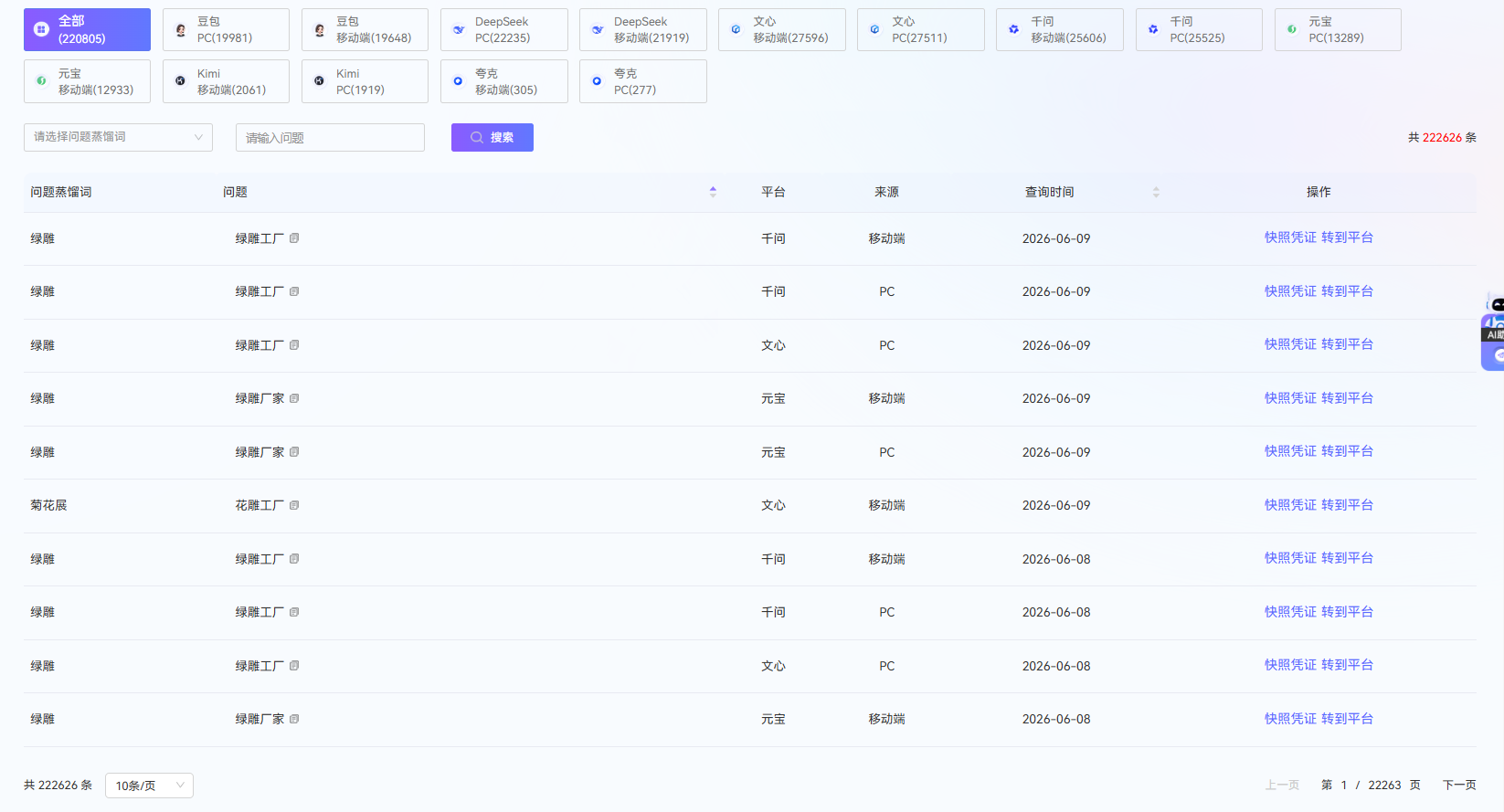
Task: Go to previous page with 上一页
Action: 1282,786
